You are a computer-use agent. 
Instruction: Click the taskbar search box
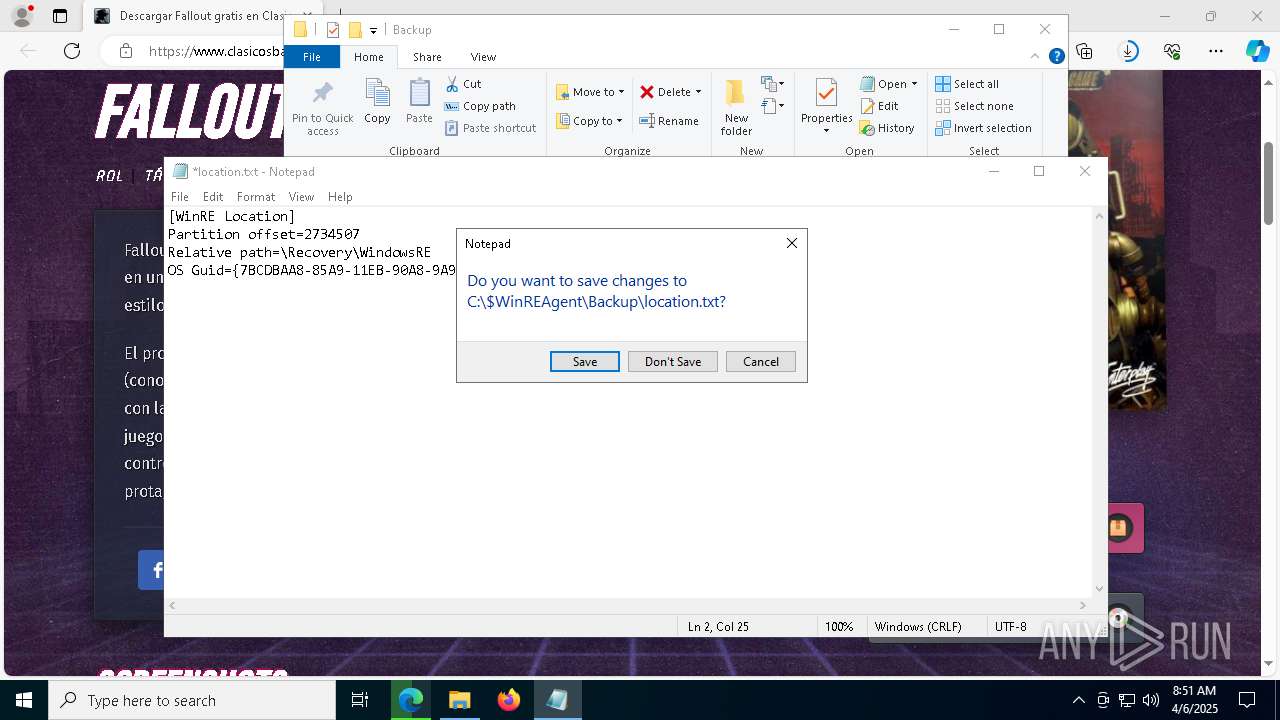click(x=192, y=700)
